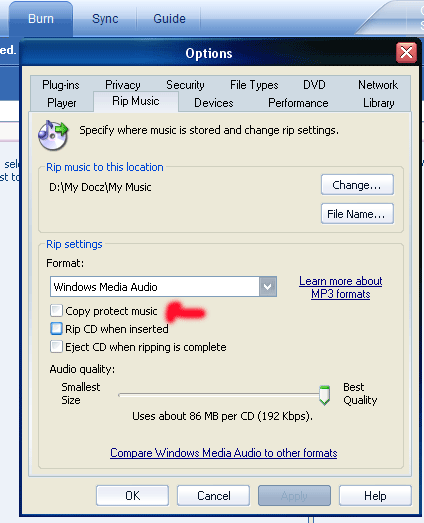Confirm settings with the OK button
The height and width of the screenshot is (523, 424).
click(x=132, y=496)
